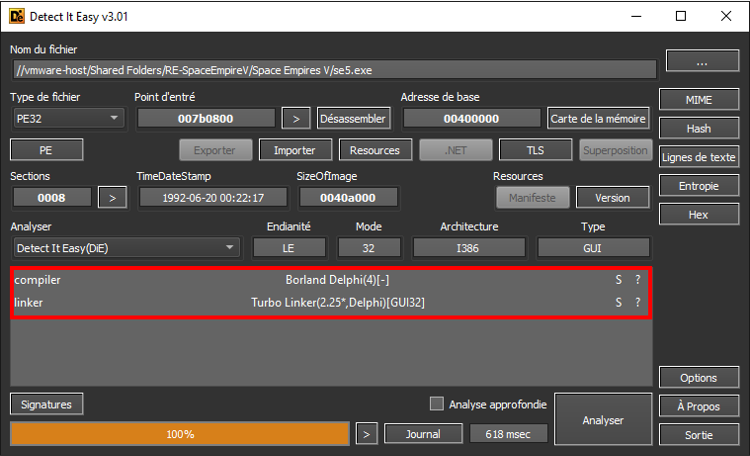Click the Hash button
Image resolution: width=750 pixels, height=456 pixels.
coord(699,128)
